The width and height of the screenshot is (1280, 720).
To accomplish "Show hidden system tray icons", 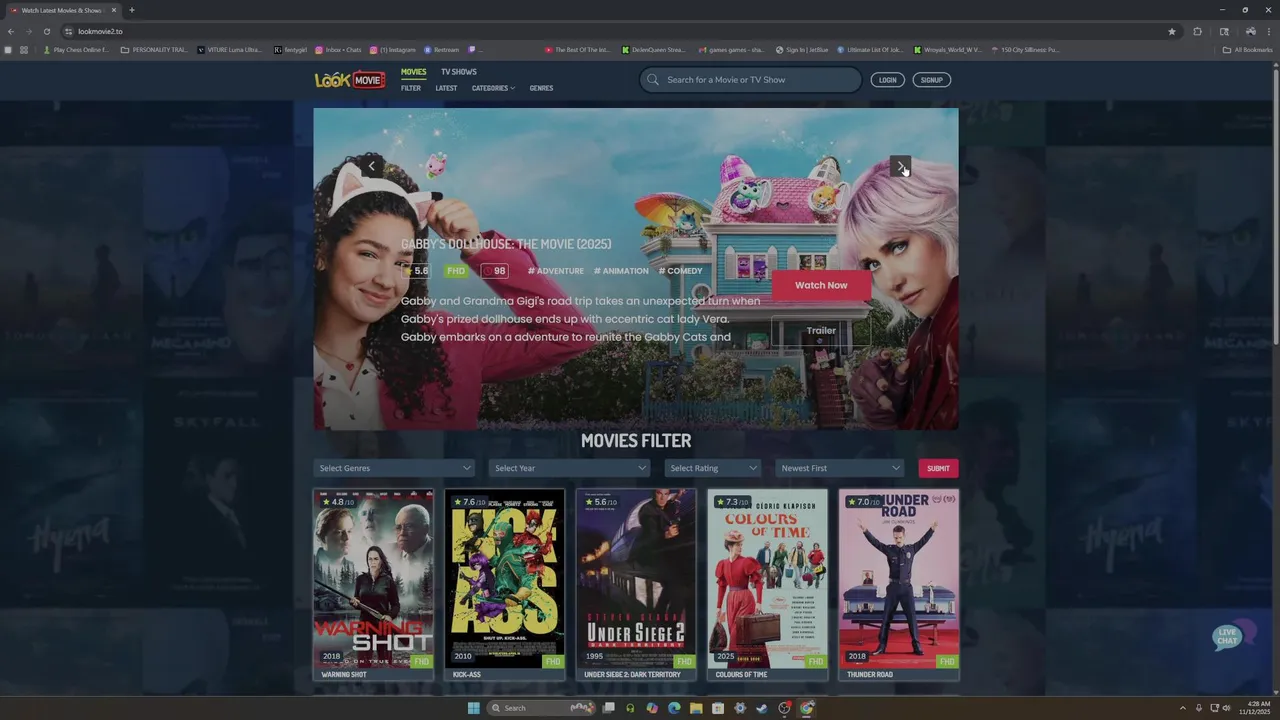I will click(x=1183, y=708).
